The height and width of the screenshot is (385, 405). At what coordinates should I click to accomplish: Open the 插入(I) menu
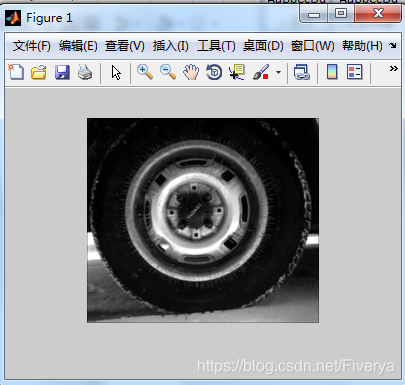click(x=171, y=46)
